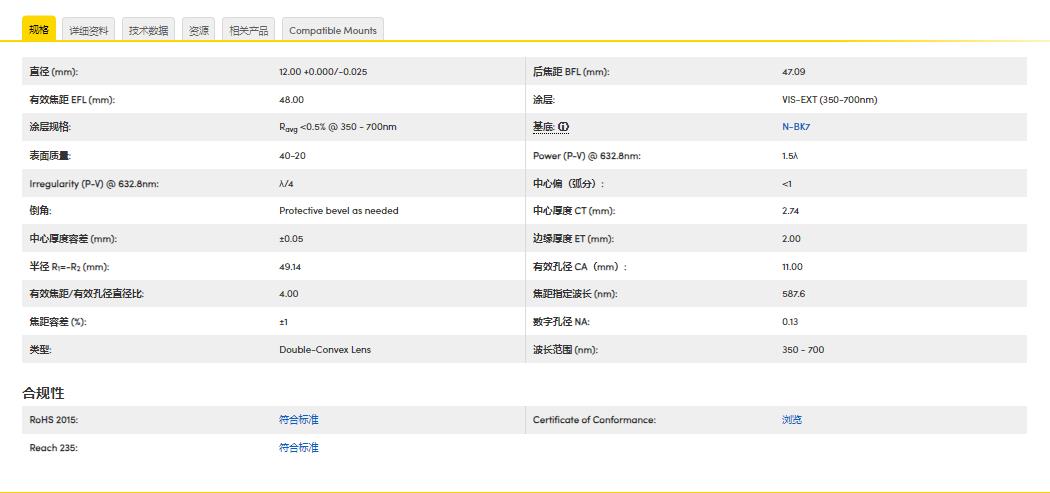Select the numerical aperture value 0.13
The width and height of the screenshot is (1050, 493).
click(790, 322)
